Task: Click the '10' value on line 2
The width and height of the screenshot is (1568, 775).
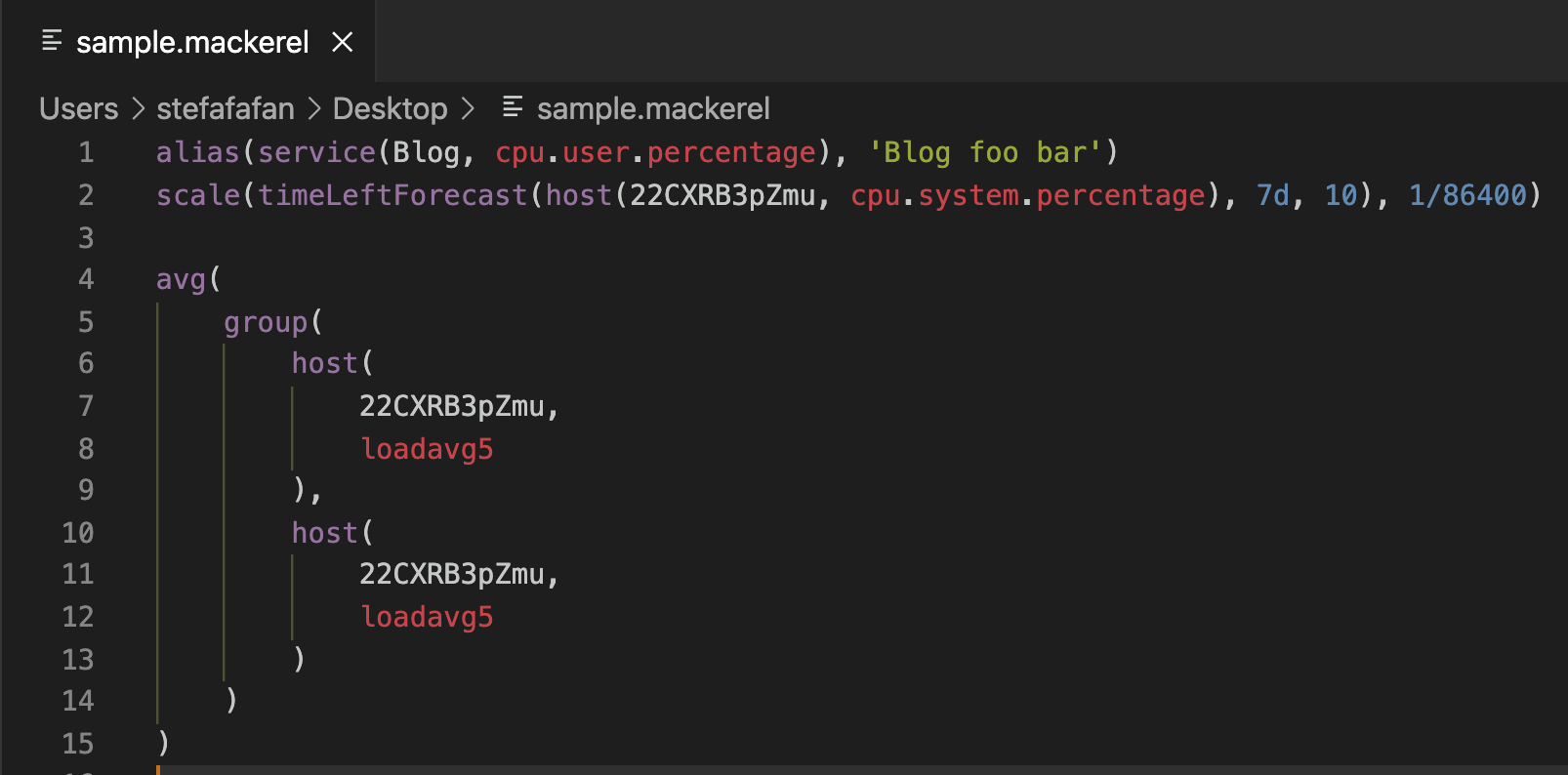Action: [1341, 195]
